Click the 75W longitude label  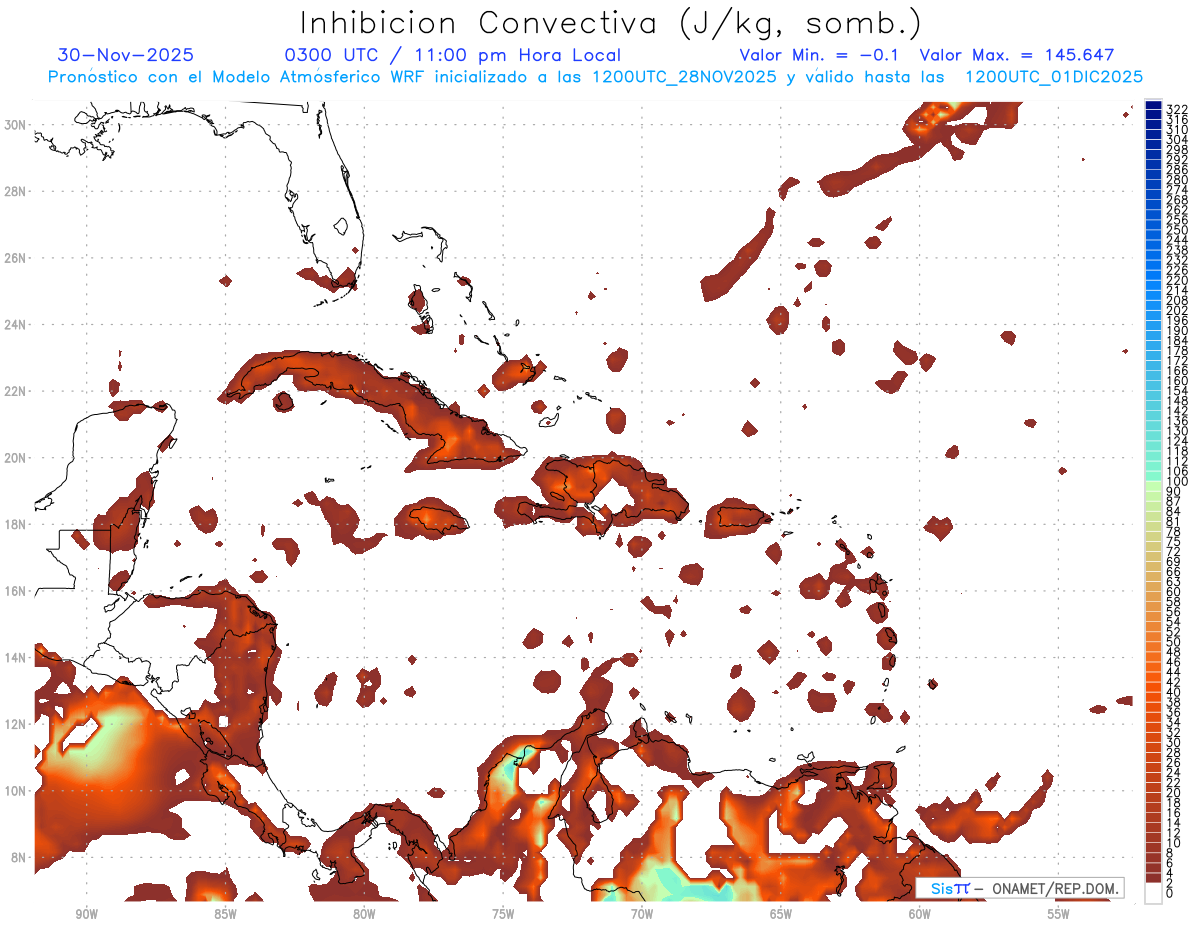click(503, 915)
